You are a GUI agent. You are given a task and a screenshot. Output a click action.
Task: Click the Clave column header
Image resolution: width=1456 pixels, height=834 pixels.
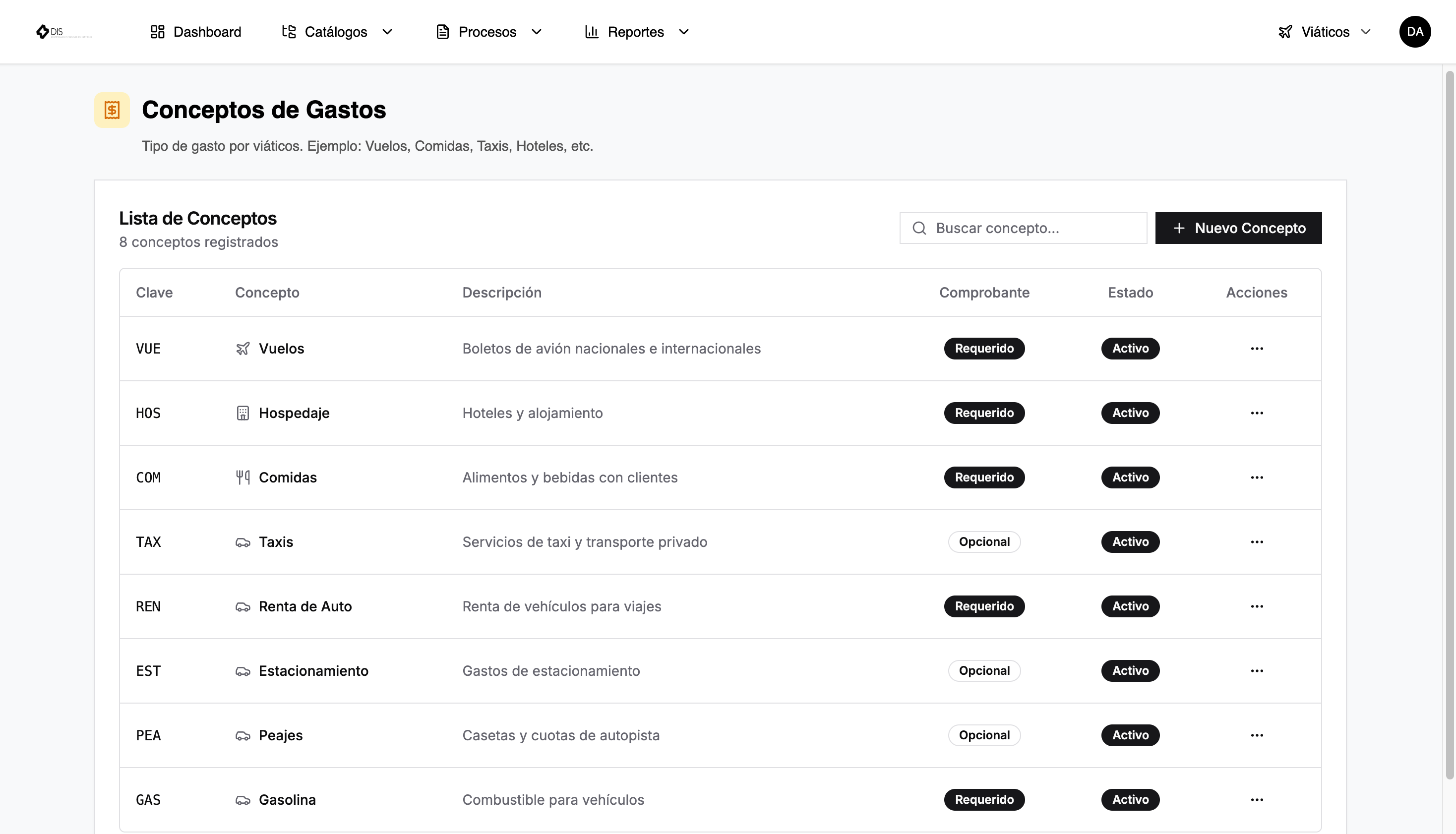tap(154, 293)
